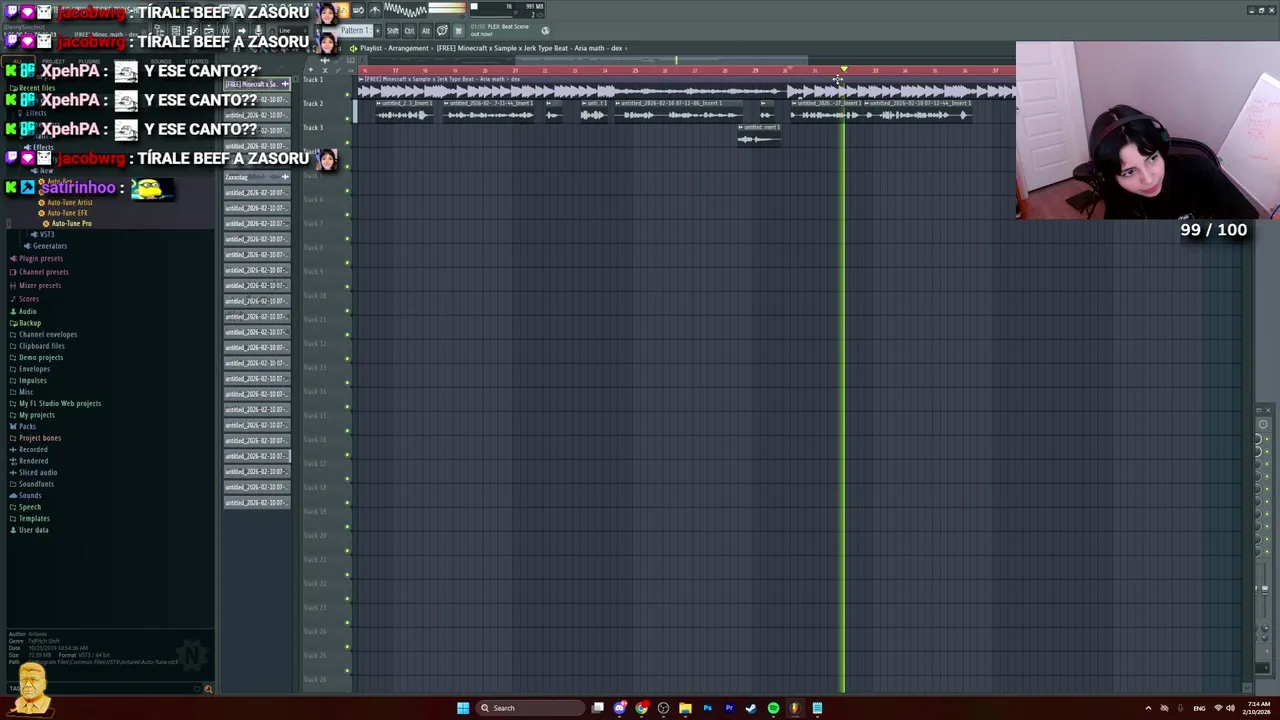Click the Arrangement breadcrumb in playlist title

point(408,48)
